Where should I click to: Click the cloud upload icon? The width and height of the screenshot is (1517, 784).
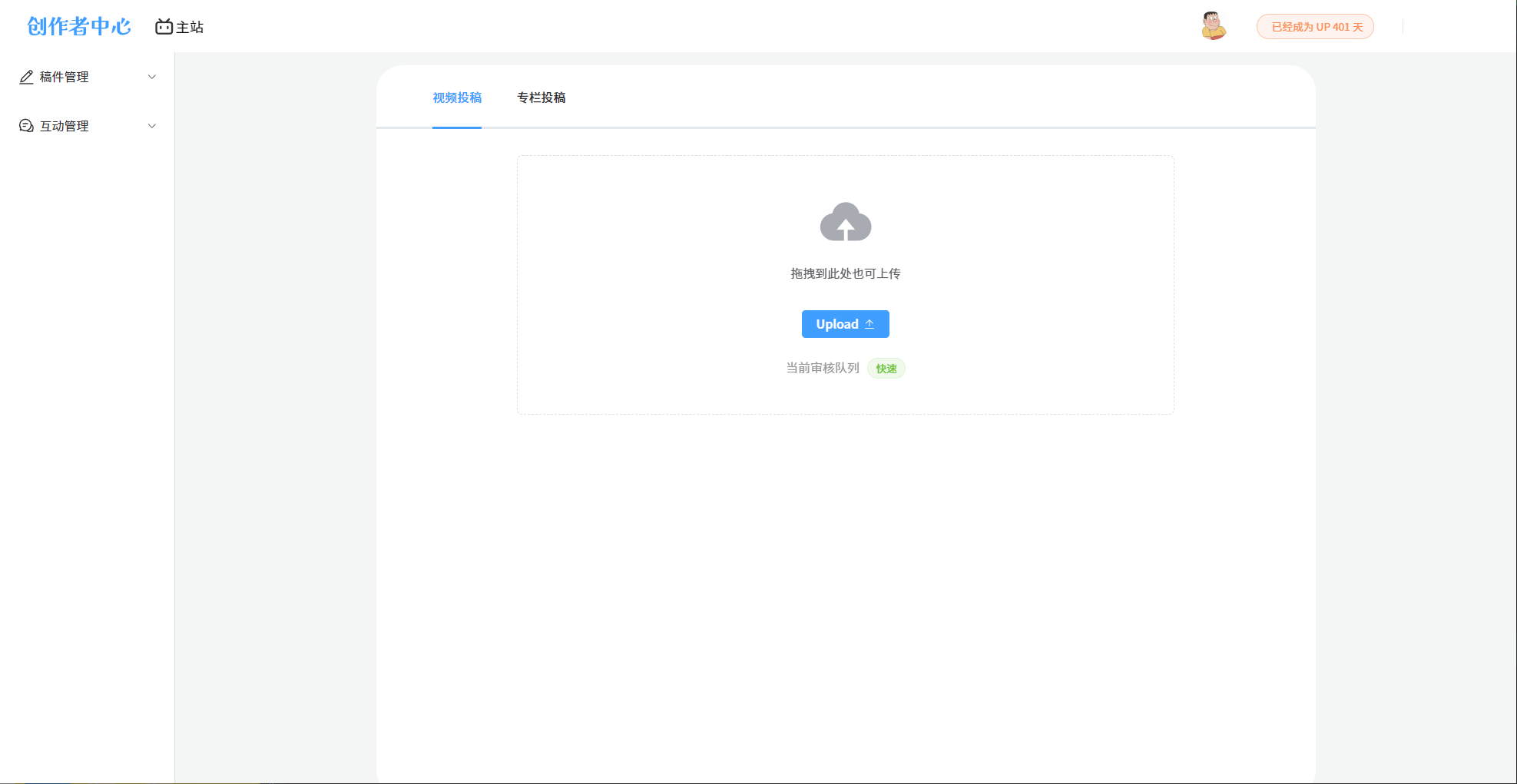pyautogui.click(x=846, y=222)
